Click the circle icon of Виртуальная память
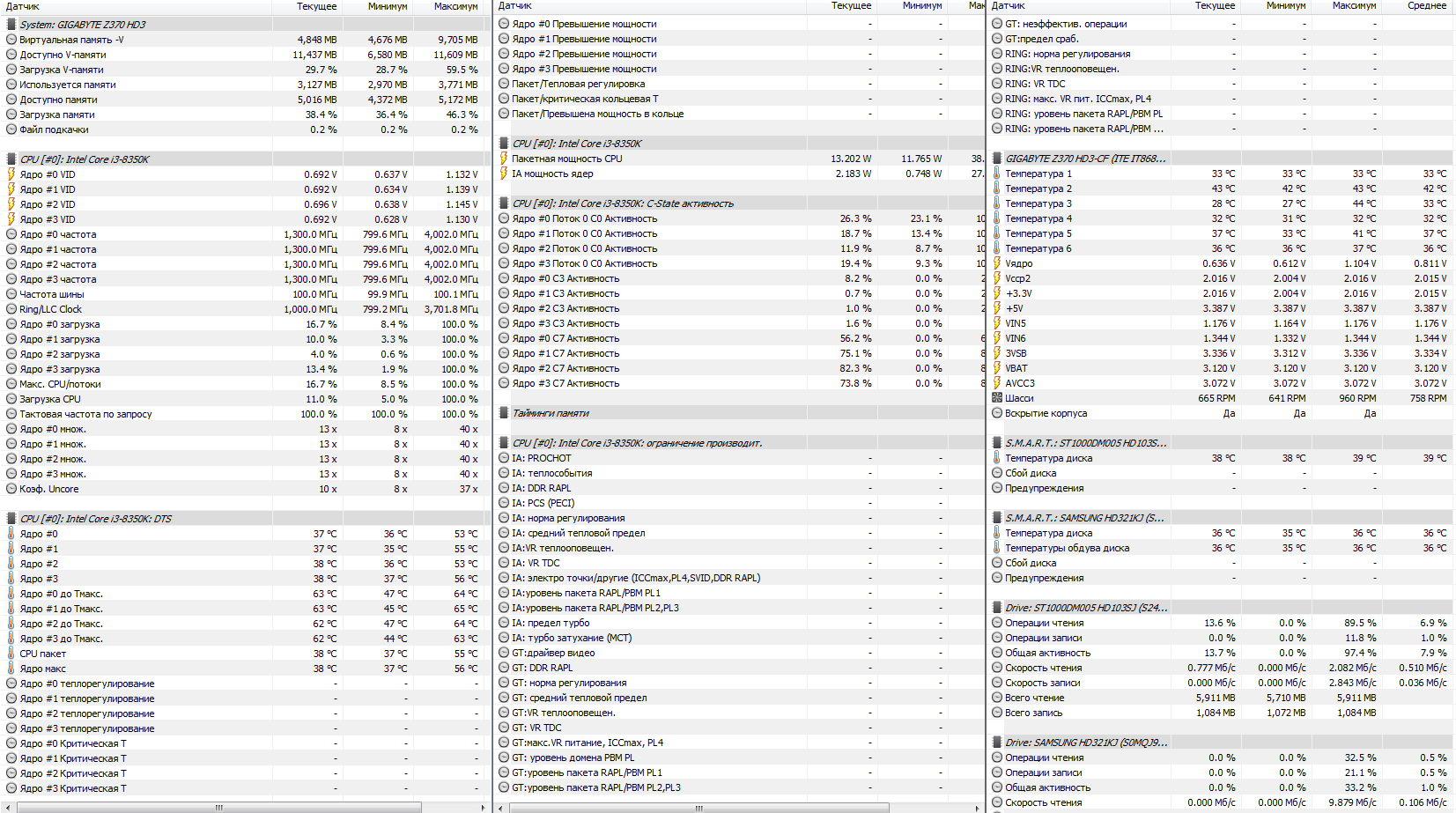1456x813 pixels. [x=11, y=40]
